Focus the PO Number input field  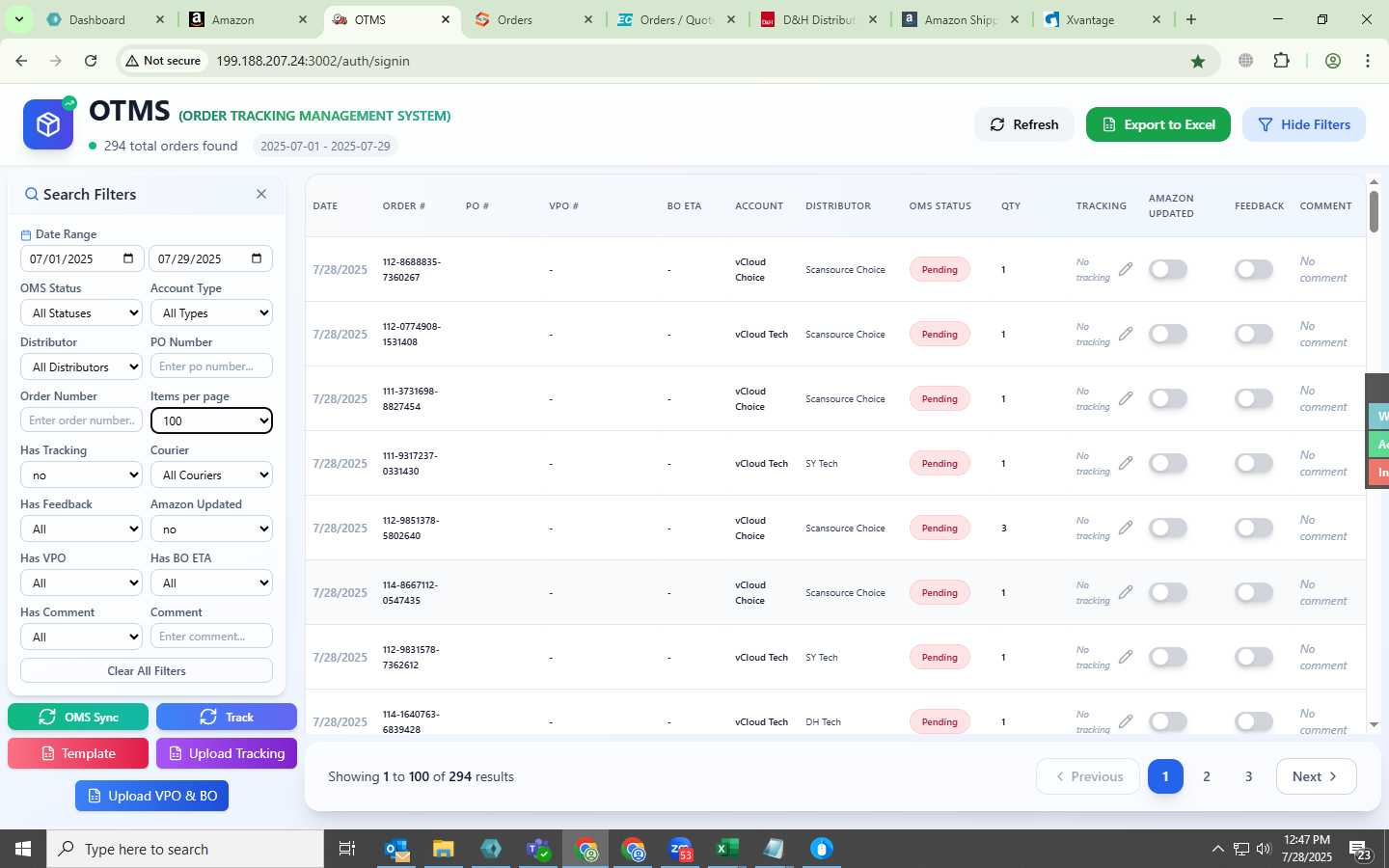point(211,366)
